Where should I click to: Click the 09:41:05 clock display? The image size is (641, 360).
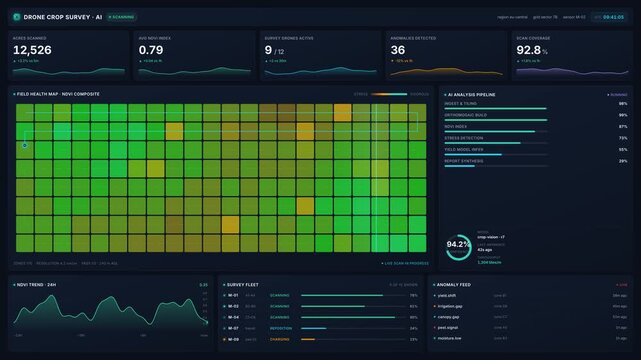[x=609, y=17]
